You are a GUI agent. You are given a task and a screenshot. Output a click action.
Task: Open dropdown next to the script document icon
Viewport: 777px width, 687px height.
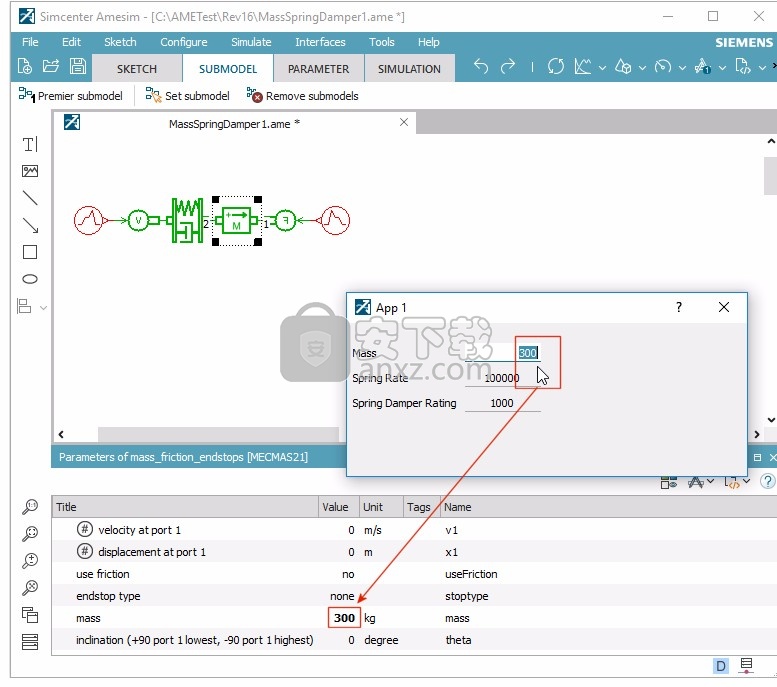tap(762, 67)
